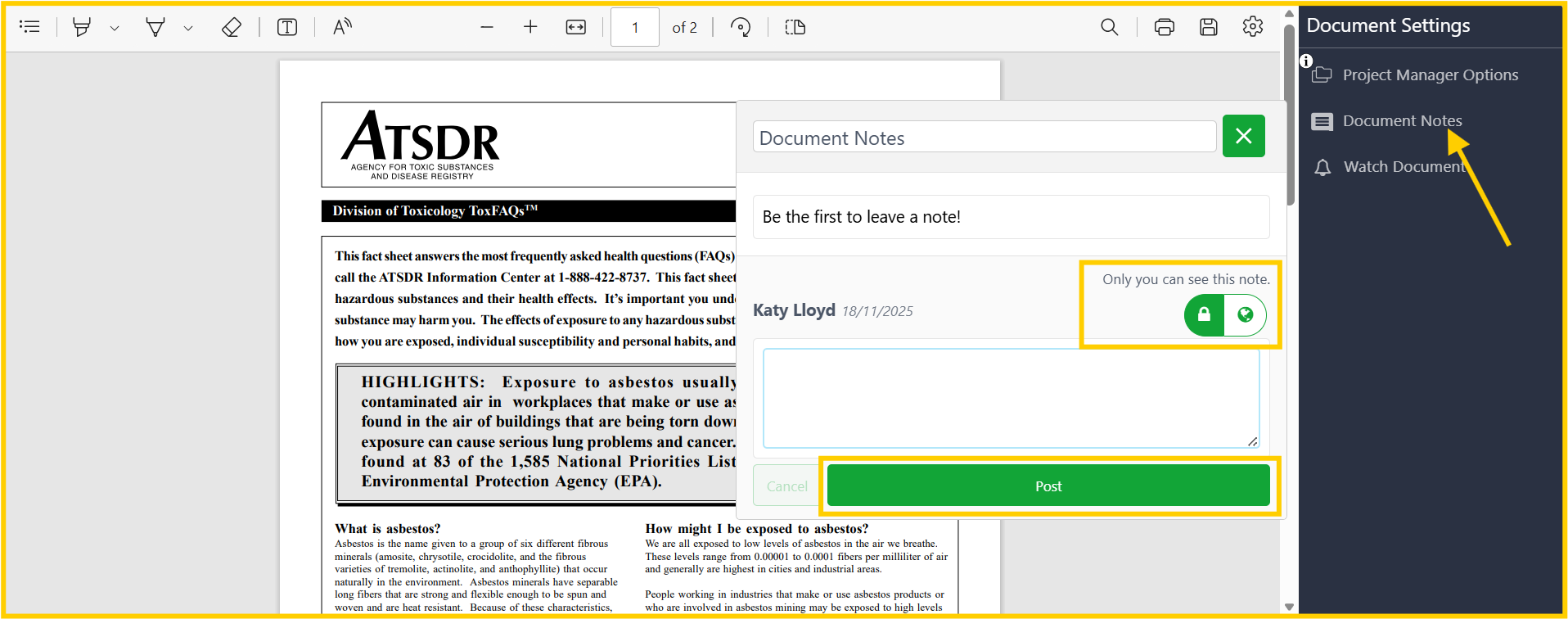This screenshot has height=619, width=1568.
Task: Start read aloud
Action: point(342,27)
